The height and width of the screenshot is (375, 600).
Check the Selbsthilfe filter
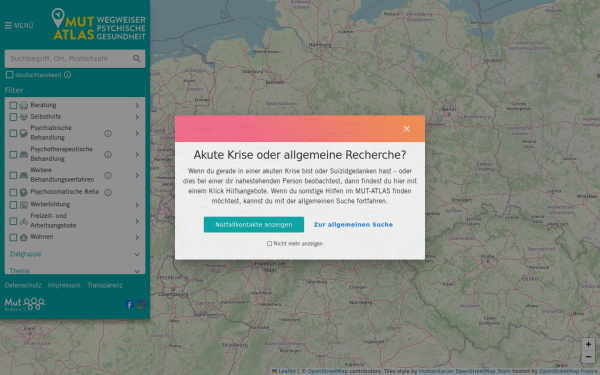[13, 117]
